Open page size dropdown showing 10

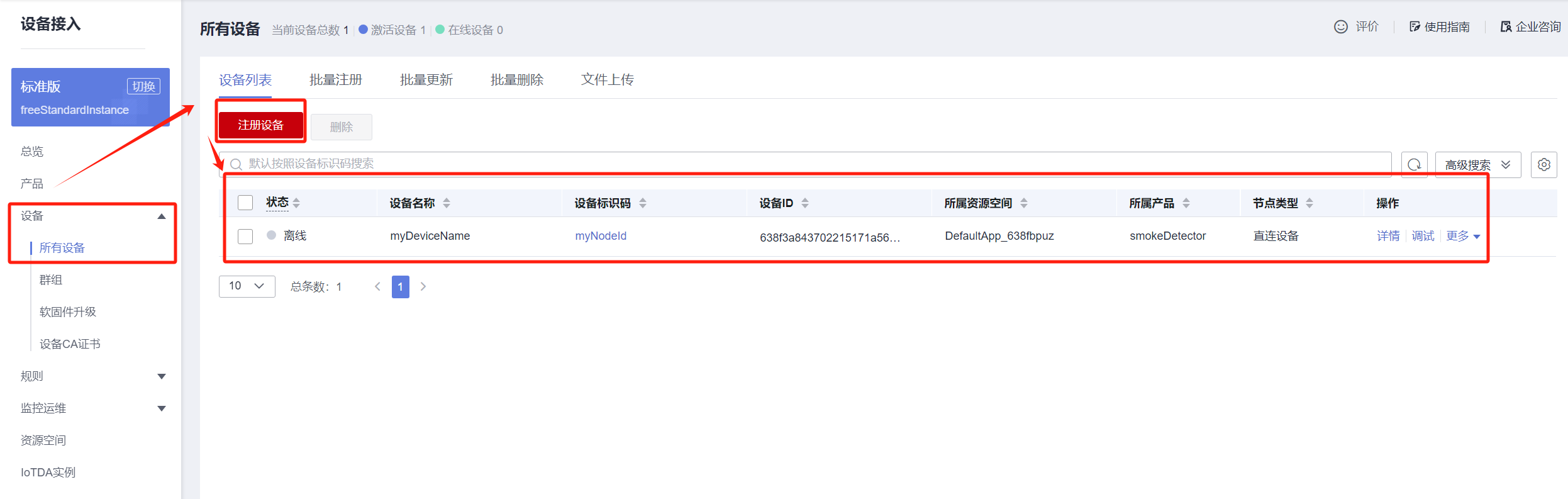pyautogui.click(x=247, y=286)
